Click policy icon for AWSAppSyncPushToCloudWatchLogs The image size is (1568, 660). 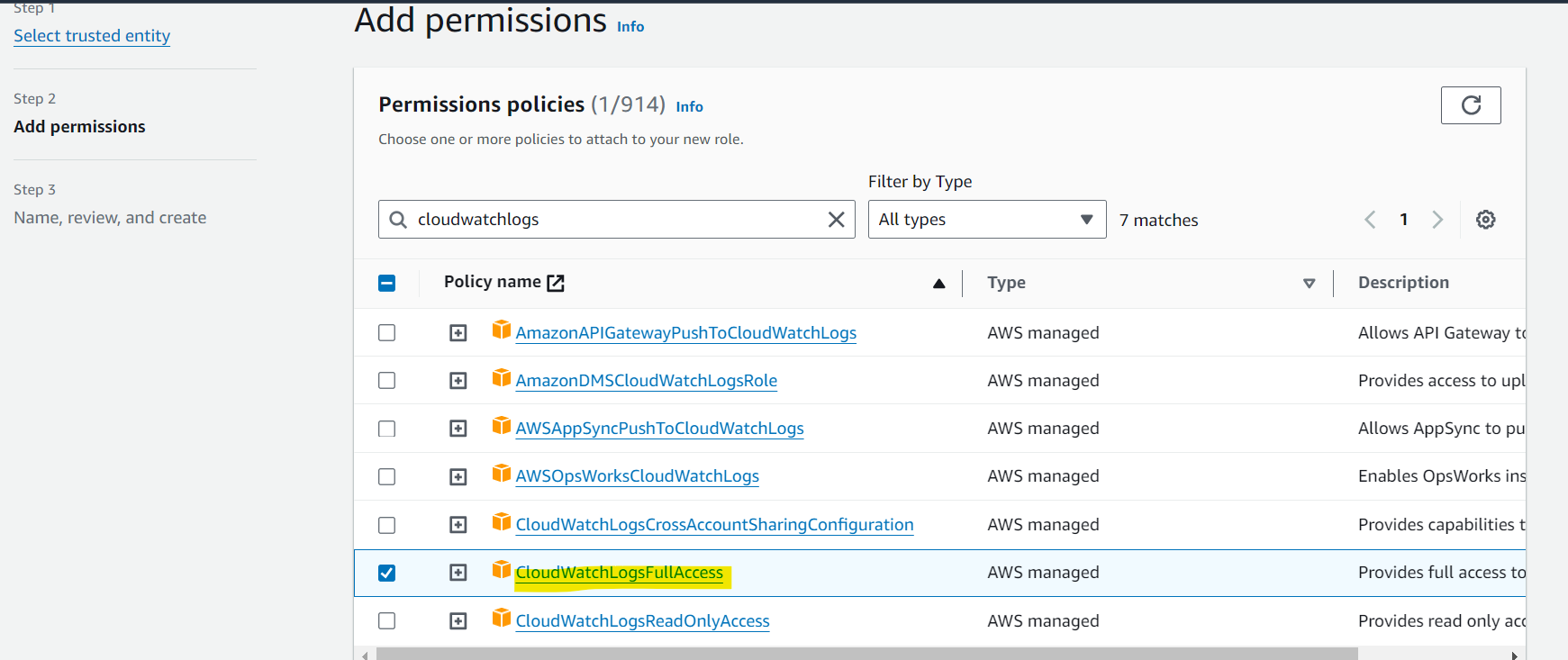502,425
